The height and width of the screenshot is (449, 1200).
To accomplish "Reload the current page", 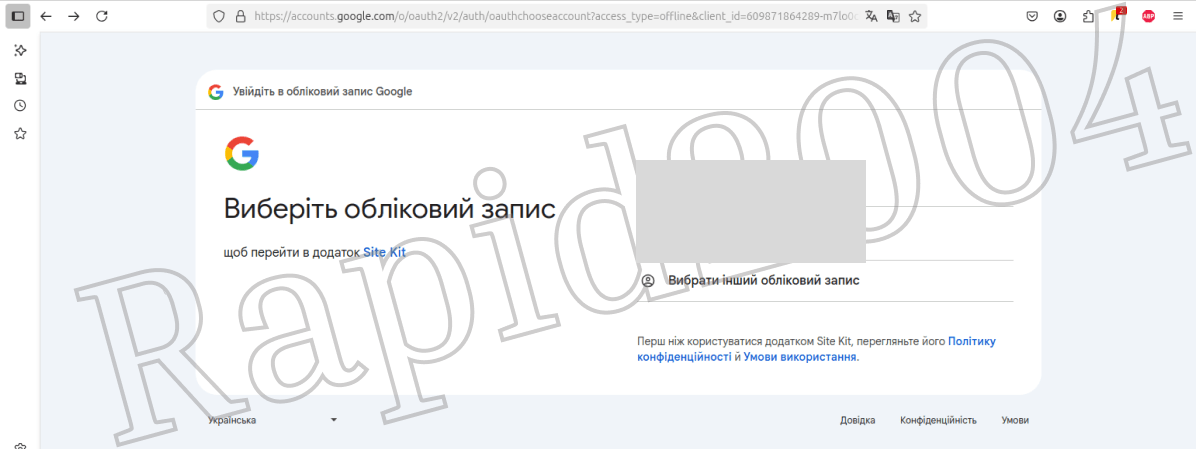I will point(101,16).
